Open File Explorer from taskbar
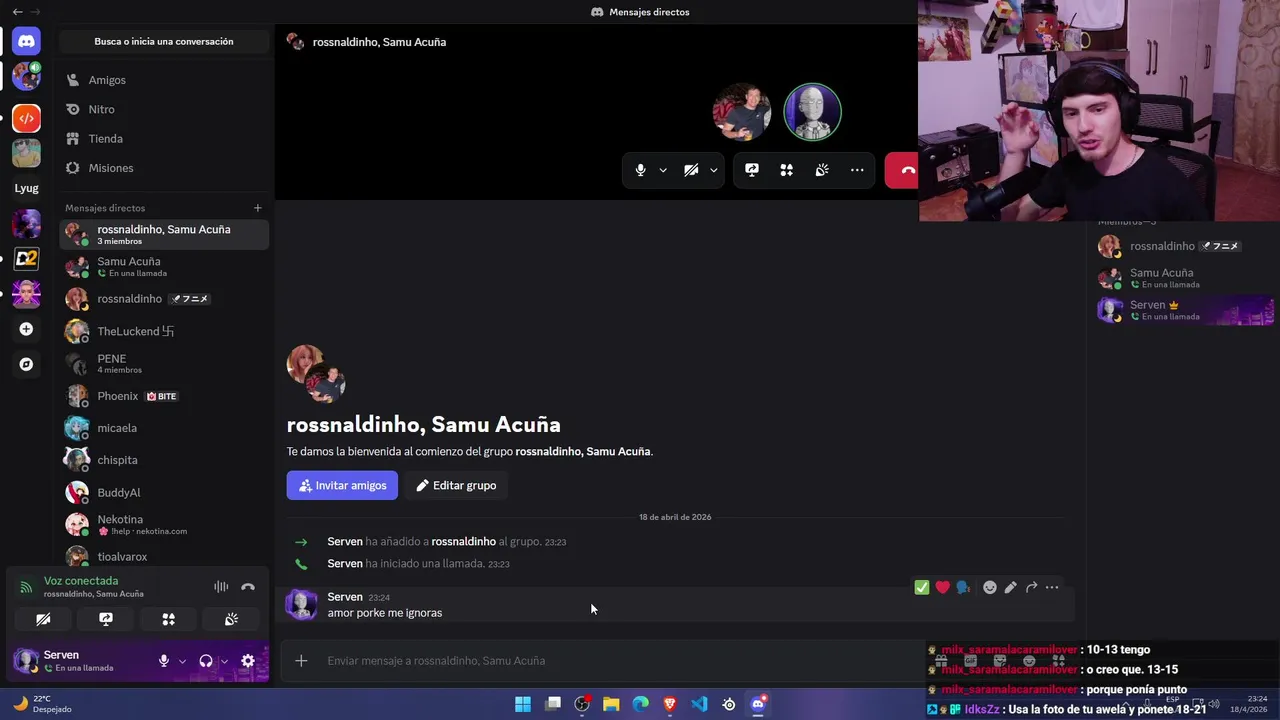Screen dimensions: 1280x720 pyautogui.click(x=611, y=704)
